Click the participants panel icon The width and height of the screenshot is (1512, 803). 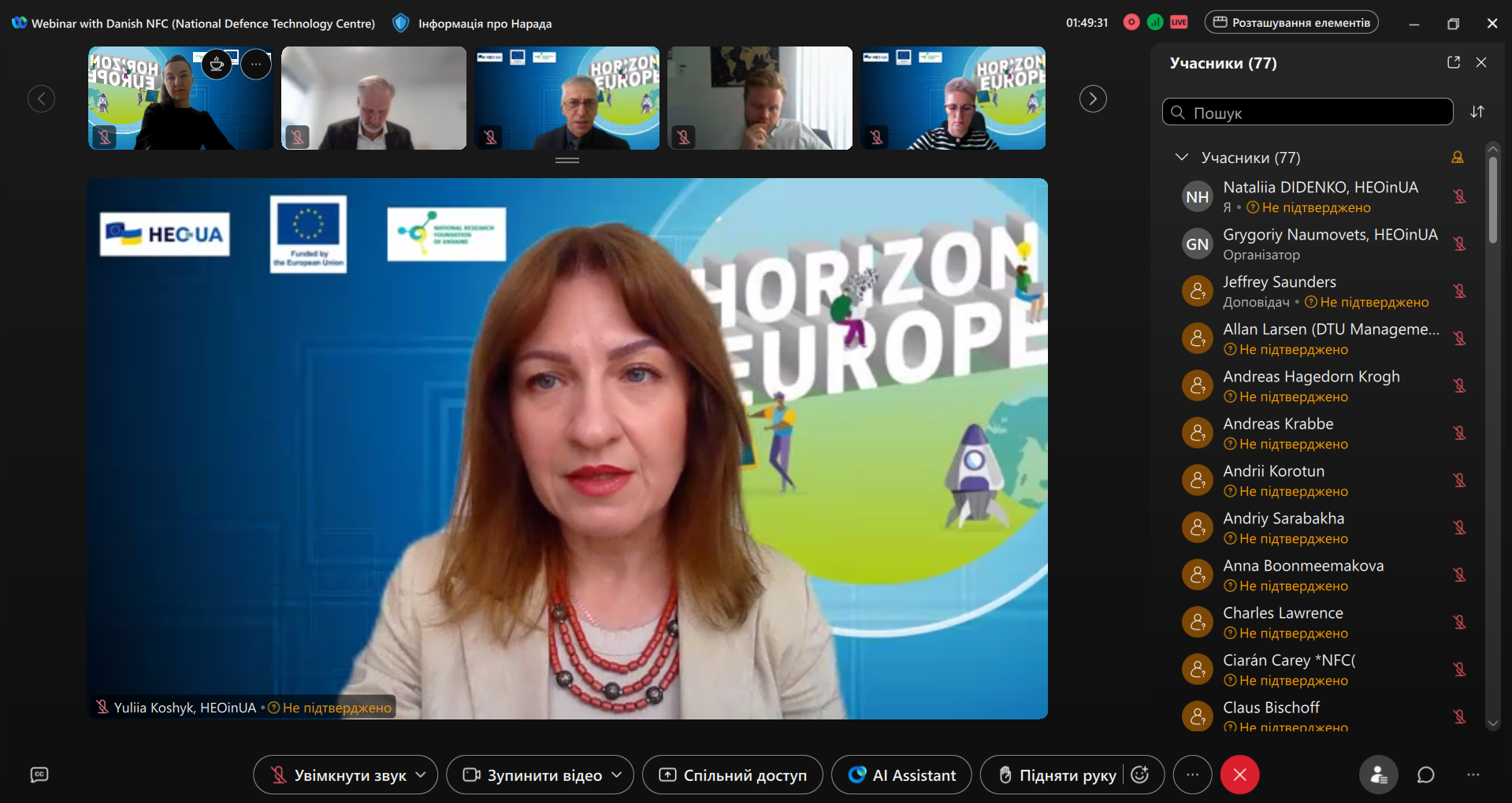click(x=1378, y=775)
